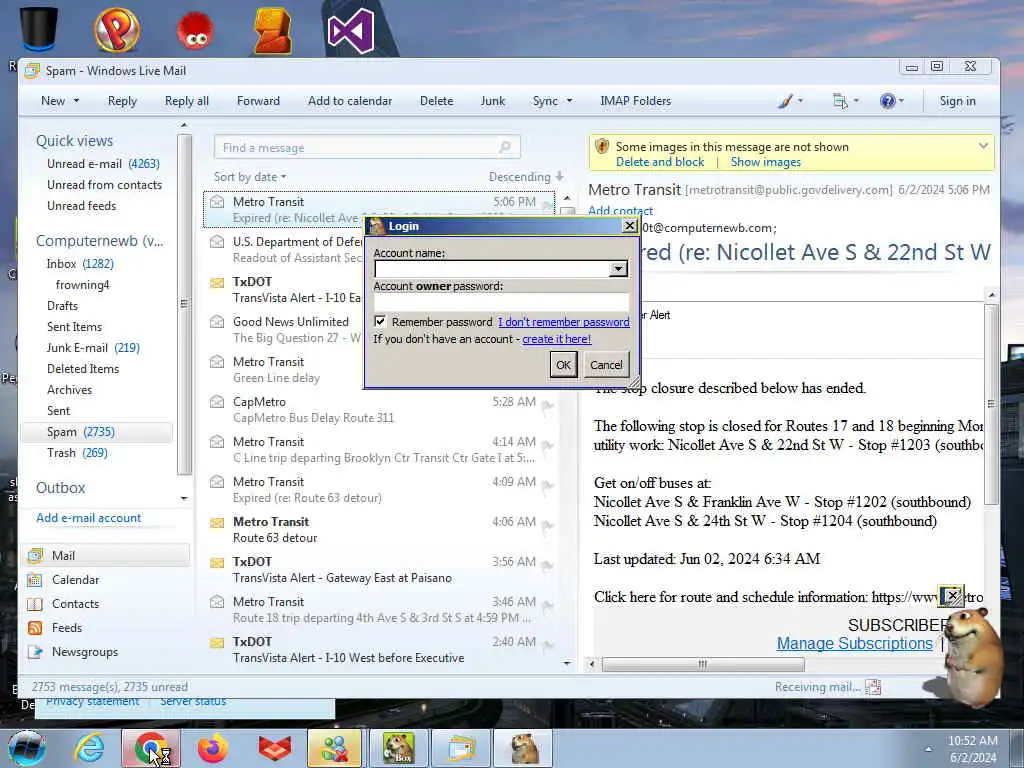Open the hamster Box taskbar icon
This screenshot has width=1024, height=768.
398,748
